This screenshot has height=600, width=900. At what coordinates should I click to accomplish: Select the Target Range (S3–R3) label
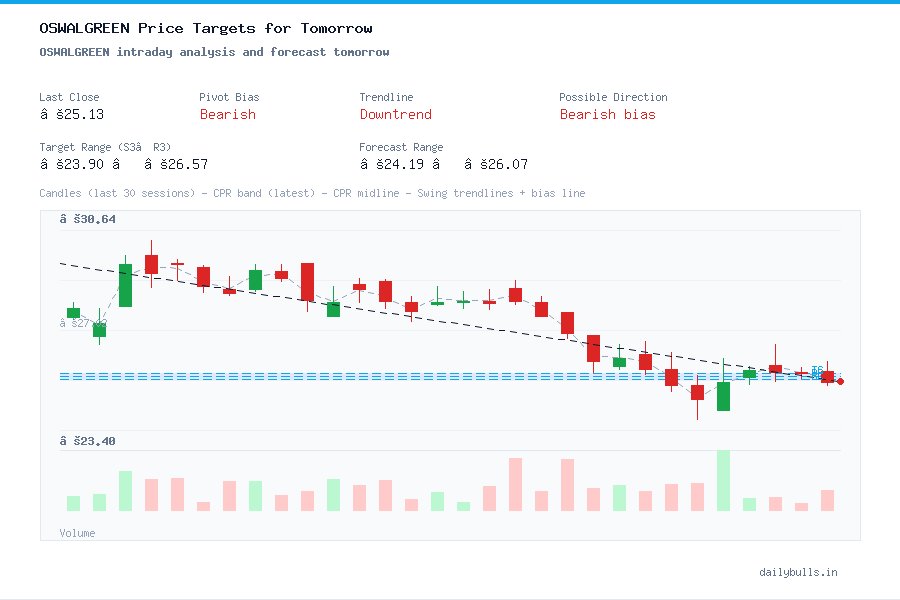(105, 147)
